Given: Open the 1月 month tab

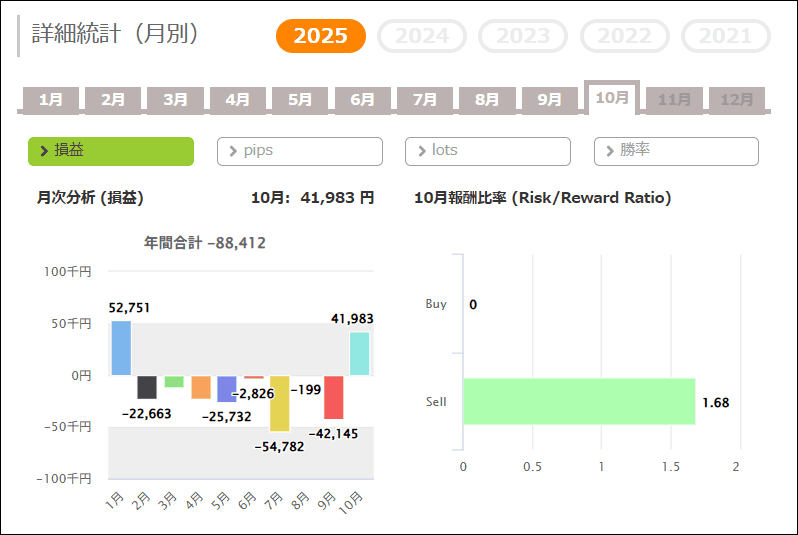Looking at the screenshot, I should (x=51, y=100).
